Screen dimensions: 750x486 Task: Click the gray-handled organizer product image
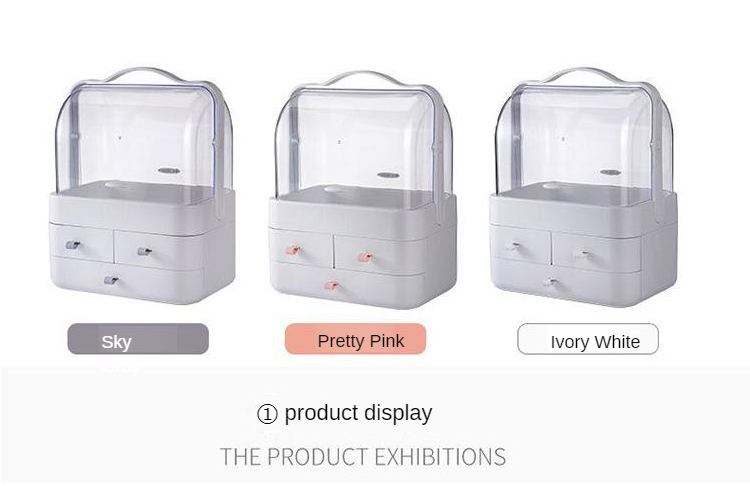[x=143, y=186]
